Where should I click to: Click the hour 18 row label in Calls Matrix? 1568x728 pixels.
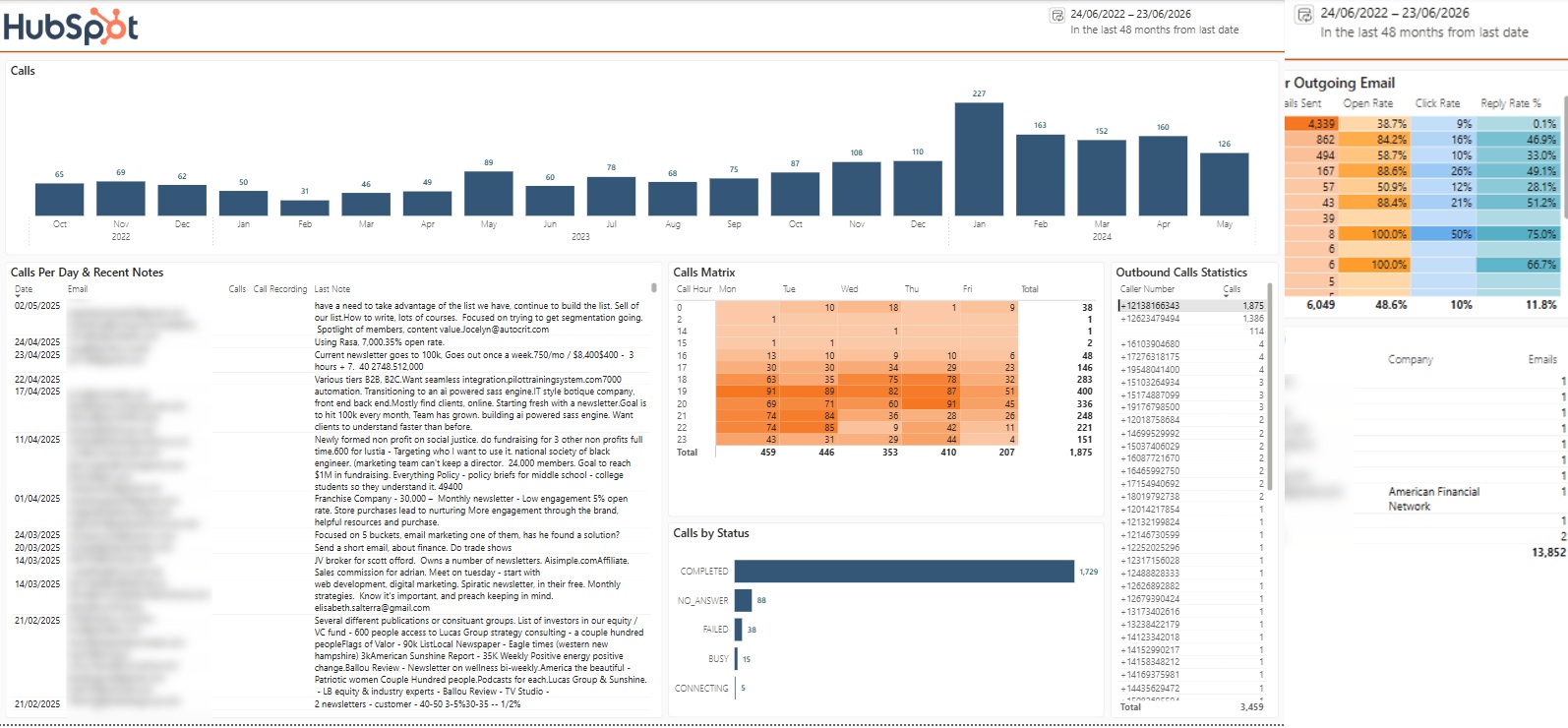[682, 380]
